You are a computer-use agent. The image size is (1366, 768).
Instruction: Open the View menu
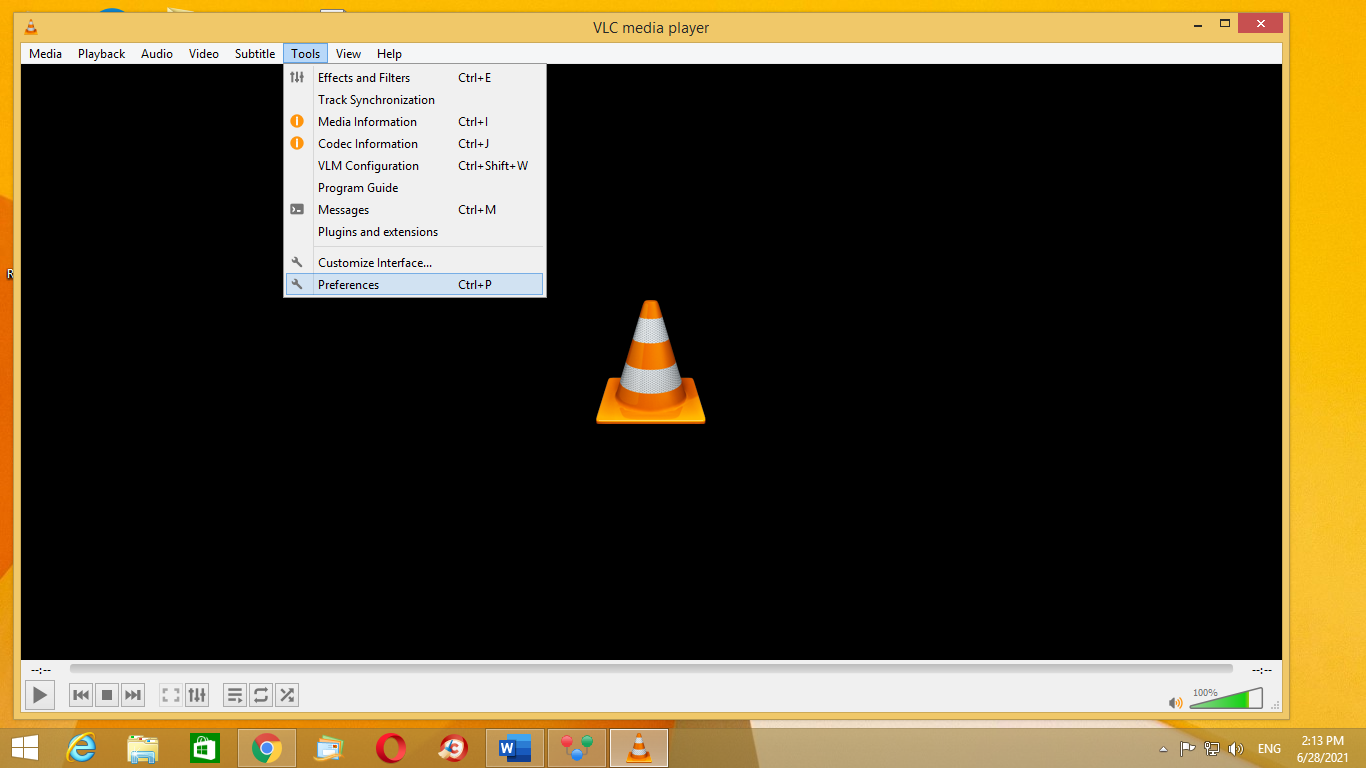[349, 54]
